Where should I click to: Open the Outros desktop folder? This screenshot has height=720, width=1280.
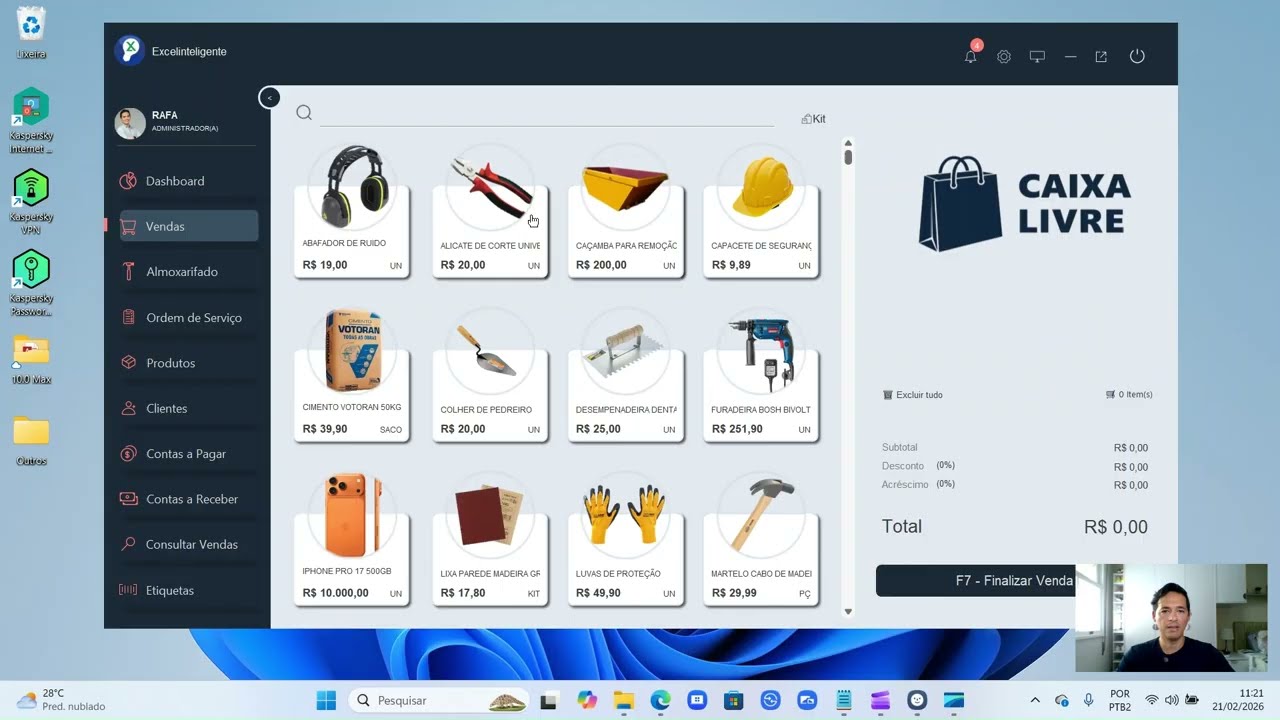click(x=31, y=440)
